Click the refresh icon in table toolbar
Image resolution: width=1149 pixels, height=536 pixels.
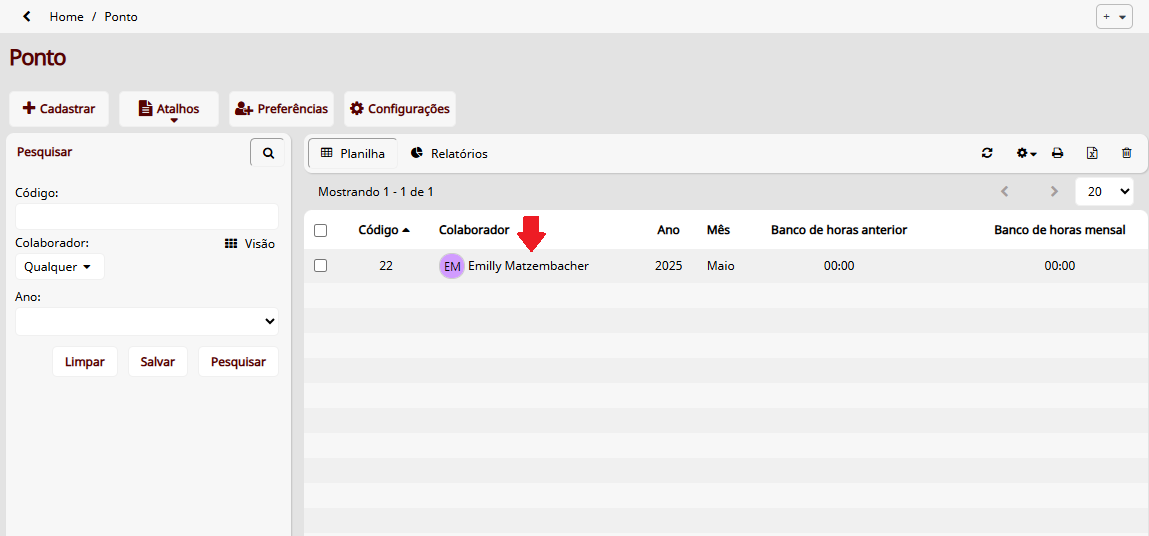point(987,153)
